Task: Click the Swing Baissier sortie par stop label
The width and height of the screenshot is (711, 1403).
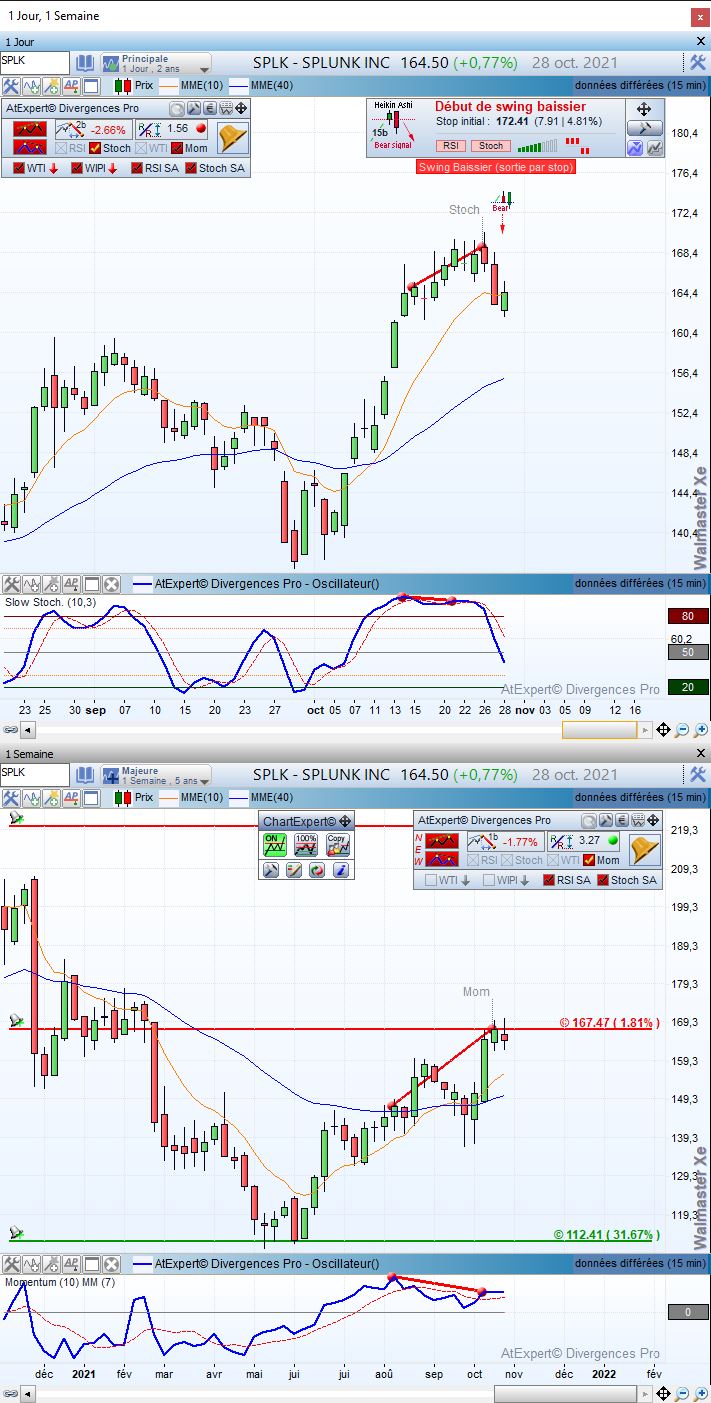Action: (x=496, y=167)
